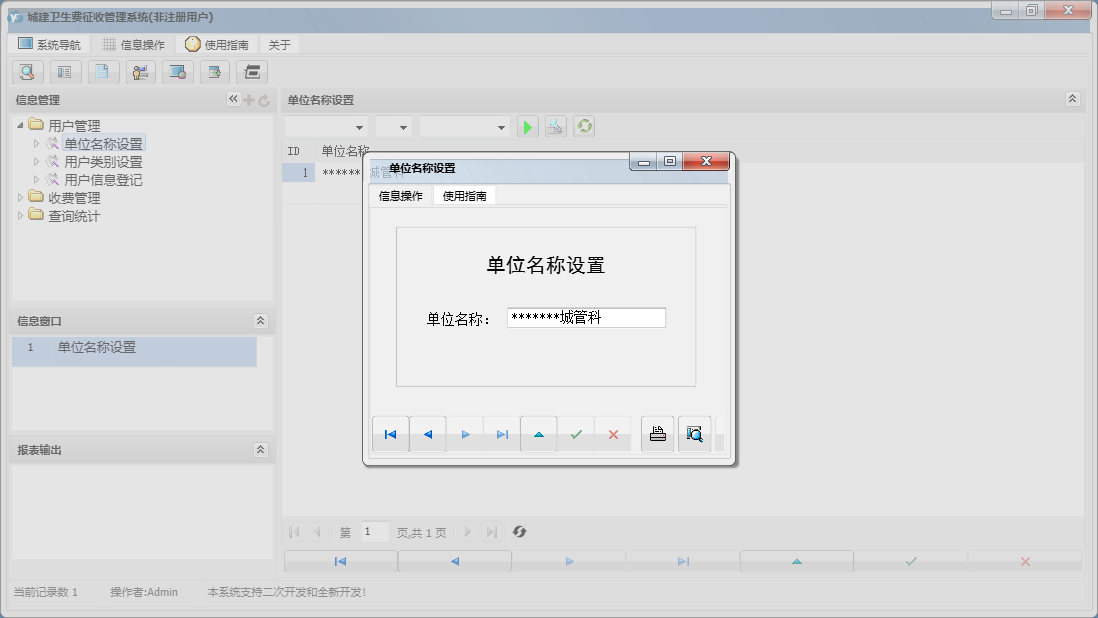This screenshot has height=618, width=1098.
Task: Select the search/preview tool in the toolbar
Action: pos(27,72)
